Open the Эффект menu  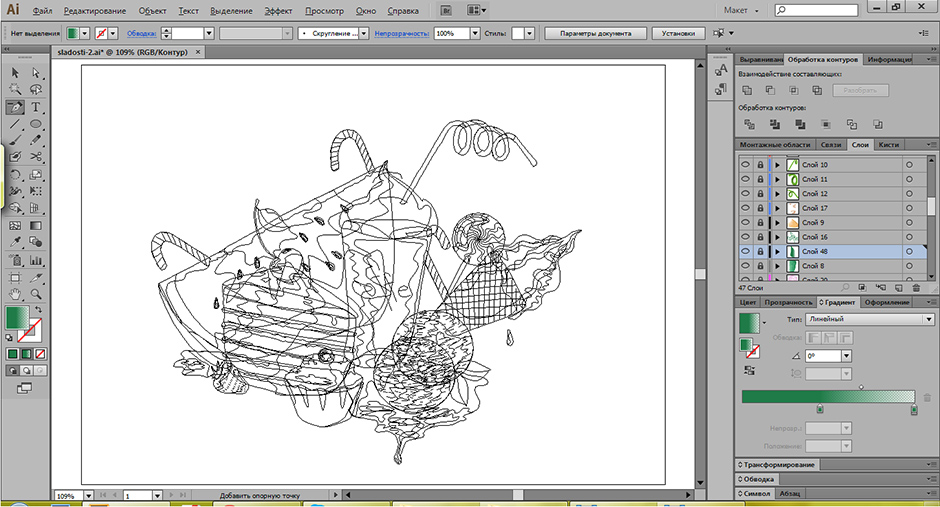point(278,10)
